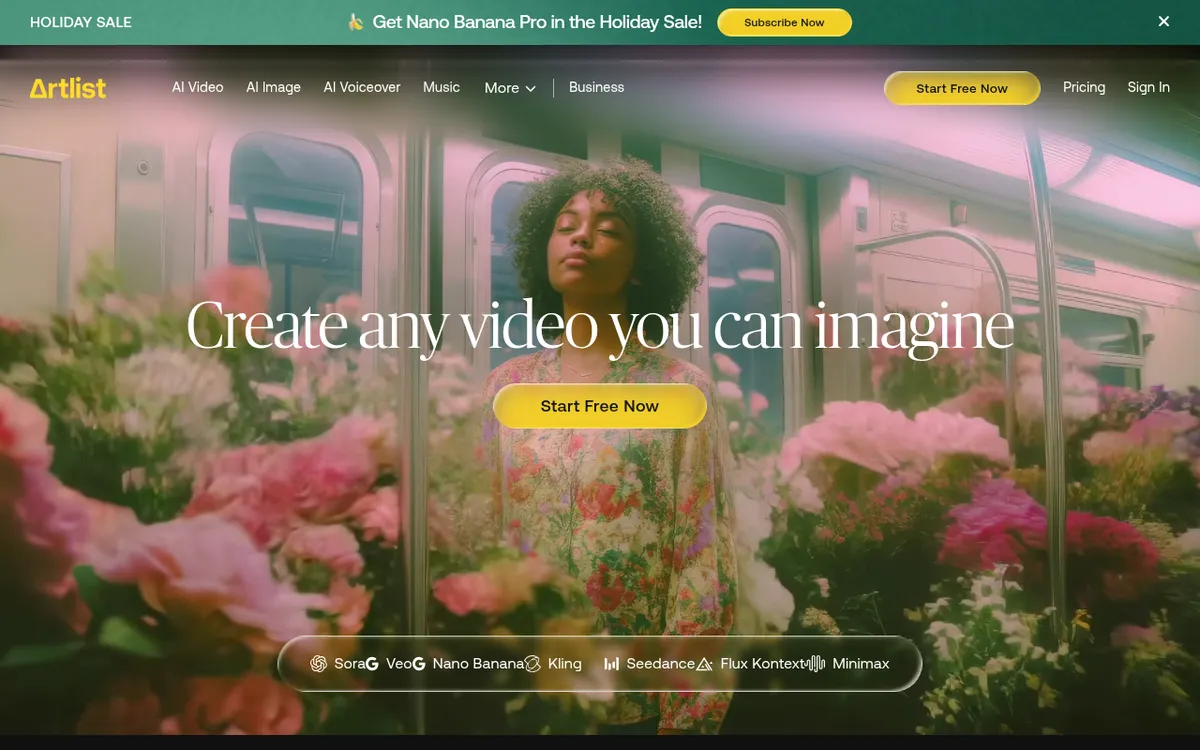The height and width of the screenshot is (750, 1200).
Task: Close the Holiday Sale banner
Action: (x=1163, y=22)
